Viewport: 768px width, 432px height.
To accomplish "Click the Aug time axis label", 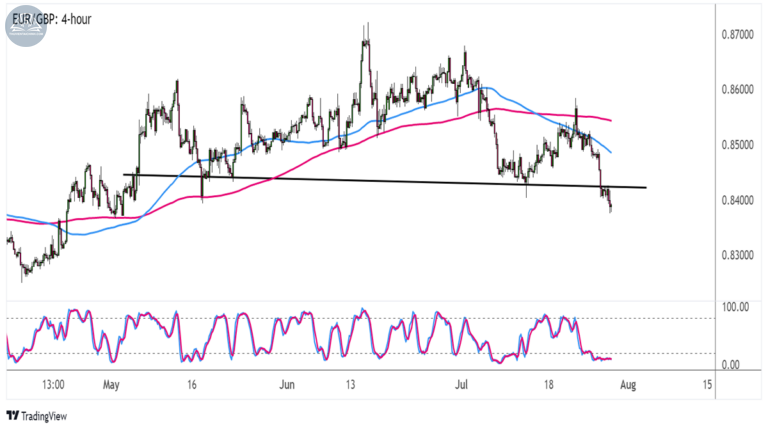I will point(628,385).
